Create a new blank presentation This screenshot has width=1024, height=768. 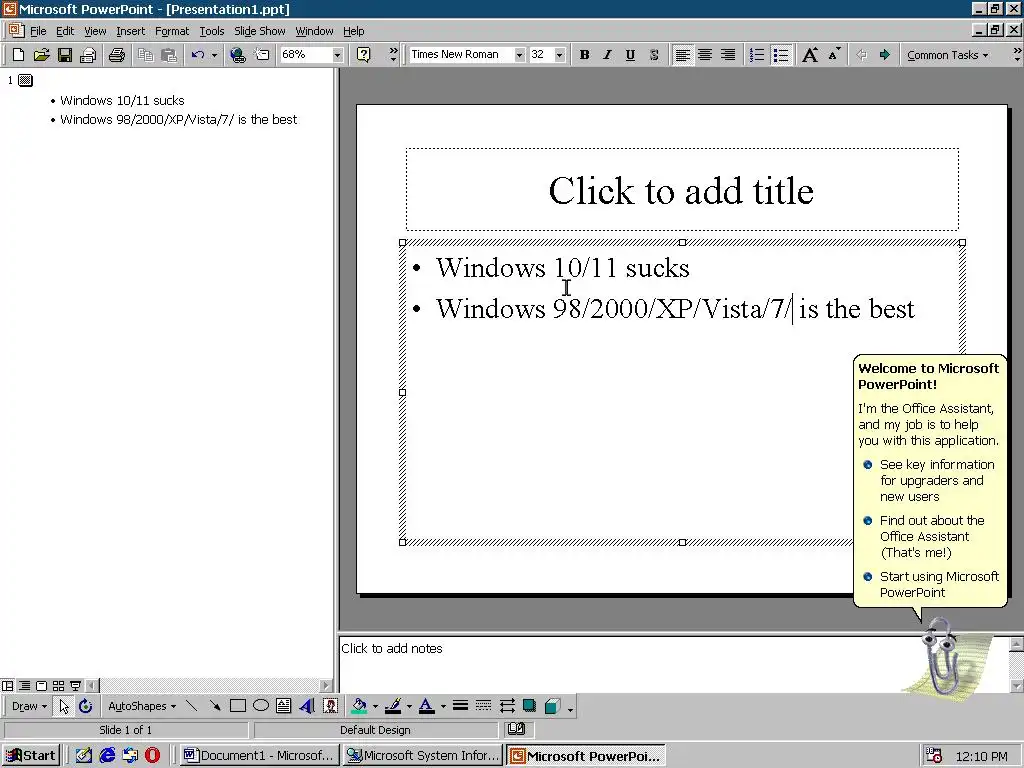(18, 55)
